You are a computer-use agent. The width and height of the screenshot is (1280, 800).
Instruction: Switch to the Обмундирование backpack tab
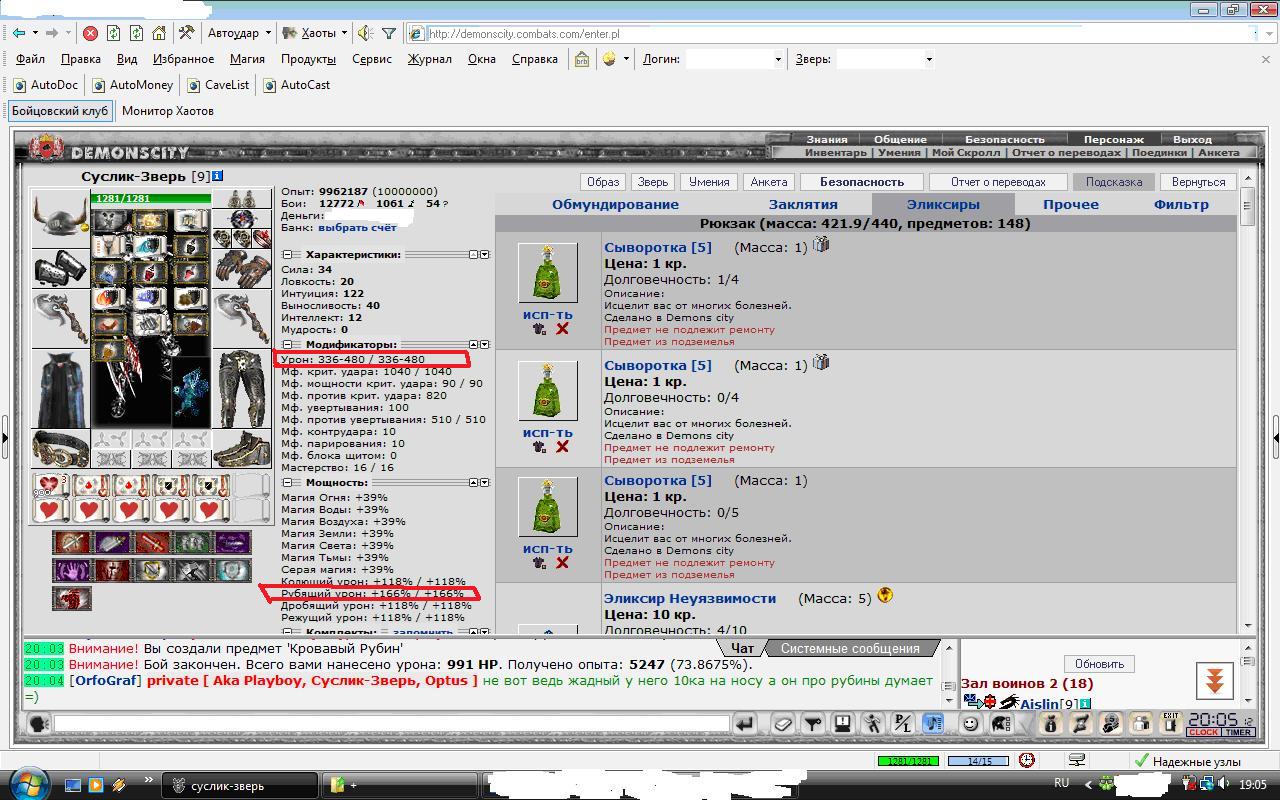point(615,204)
